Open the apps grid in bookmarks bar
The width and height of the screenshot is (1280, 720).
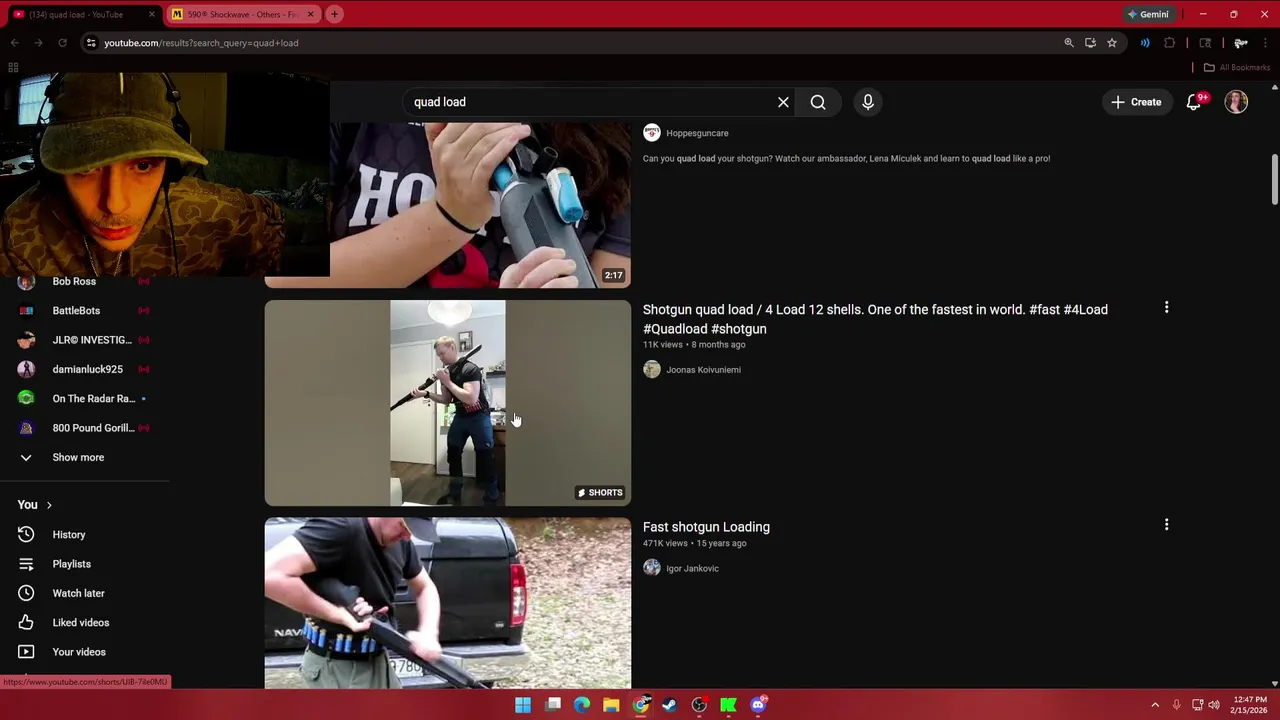(x=13, y=67)
